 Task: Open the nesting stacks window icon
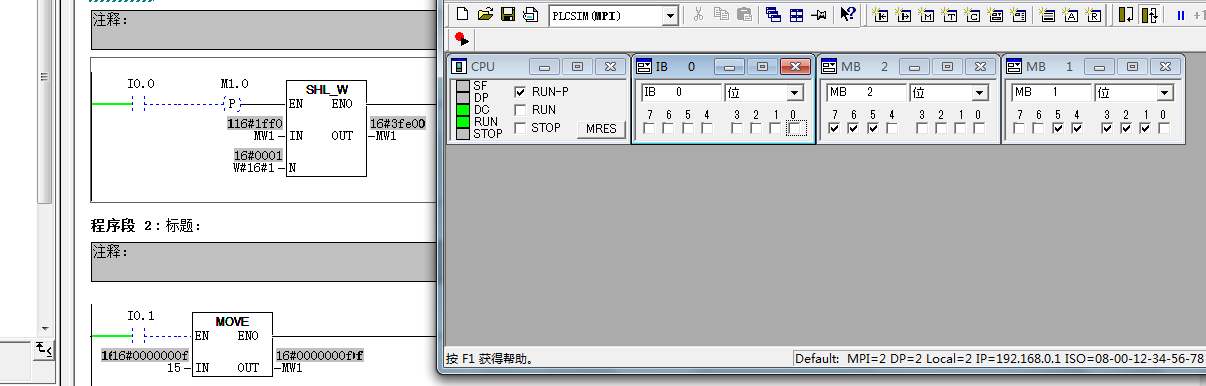[1048, 15]
